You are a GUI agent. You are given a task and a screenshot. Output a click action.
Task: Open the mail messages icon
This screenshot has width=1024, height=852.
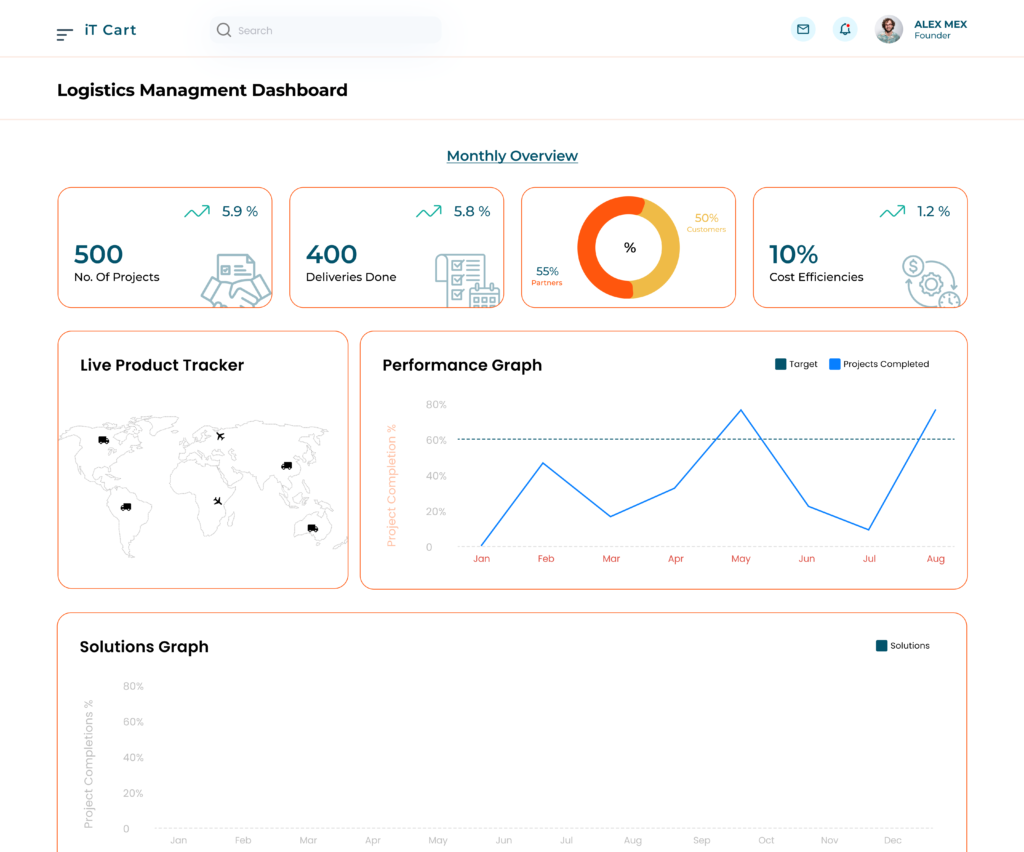pyautogui.click(x=802, y=30)
